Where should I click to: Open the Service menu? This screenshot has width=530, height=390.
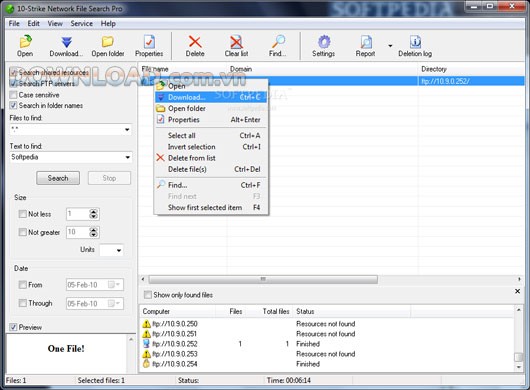(x=81, y=23)
